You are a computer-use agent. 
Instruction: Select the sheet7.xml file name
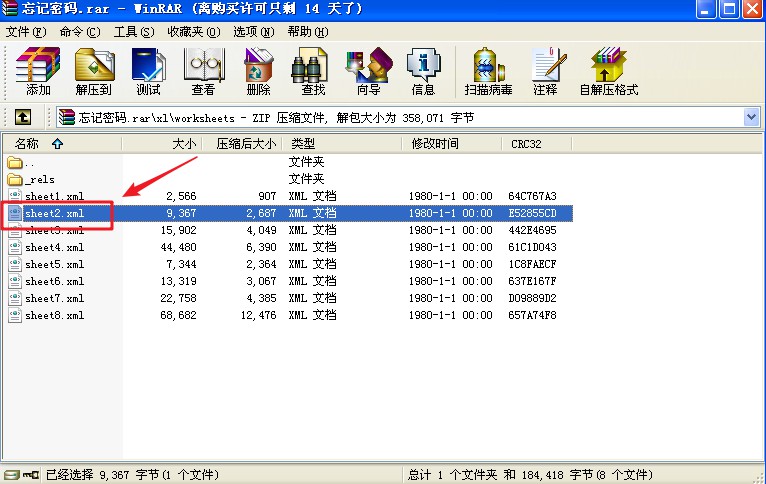54,298
